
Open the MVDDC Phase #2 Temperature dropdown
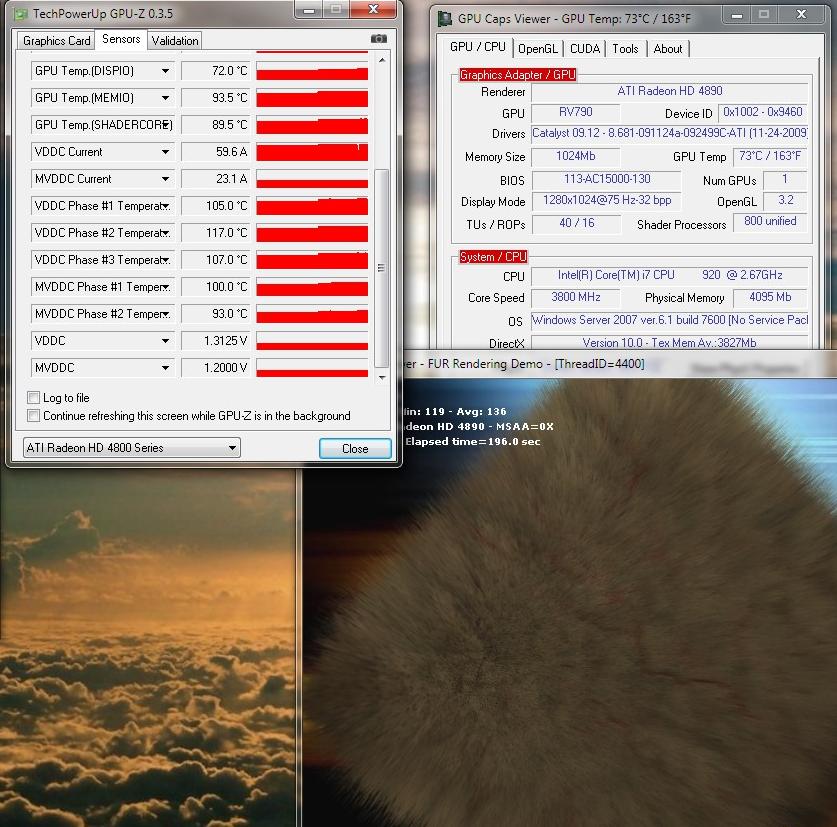(x=166, y=313)
